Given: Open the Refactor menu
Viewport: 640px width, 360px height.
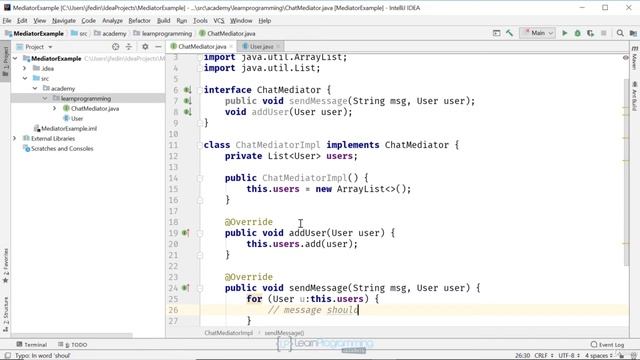Looking at the screenshot, I should point(139,20).
